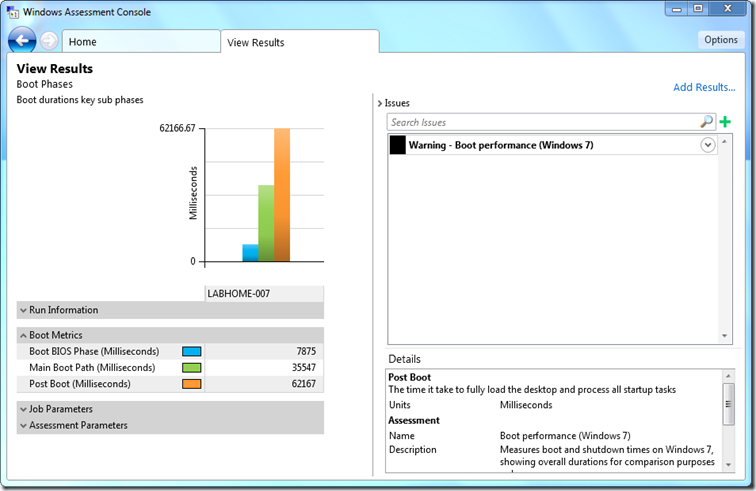Click the black warning issue icon
The height and width of the screenshot is (491, 756).
tap(397, 145)
